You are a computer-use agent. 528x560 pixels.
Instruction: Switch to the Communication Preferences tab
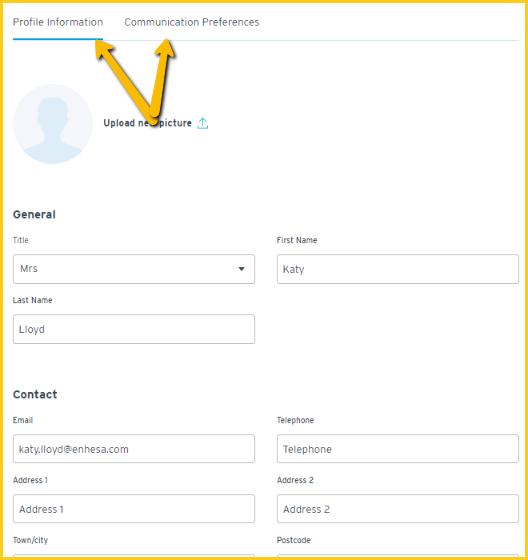(x=191, y=22)
